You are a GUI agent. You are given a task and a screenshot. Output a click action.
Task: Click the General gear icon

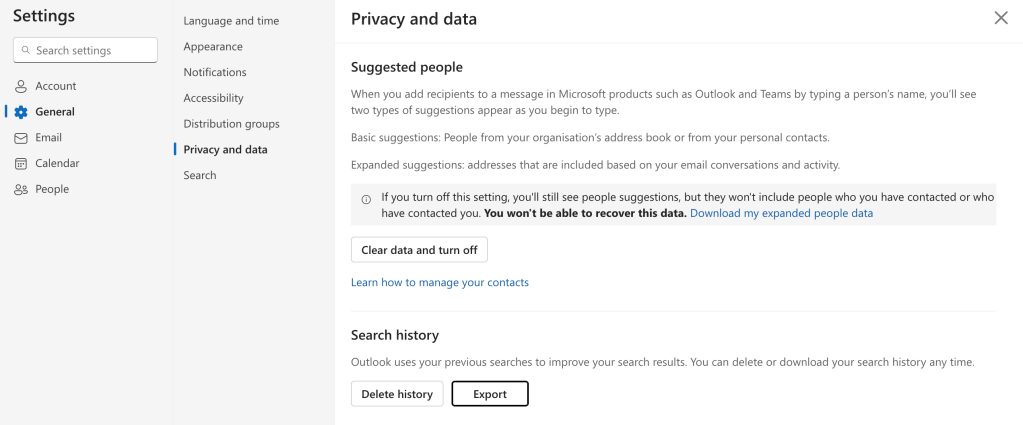[21, 112]
